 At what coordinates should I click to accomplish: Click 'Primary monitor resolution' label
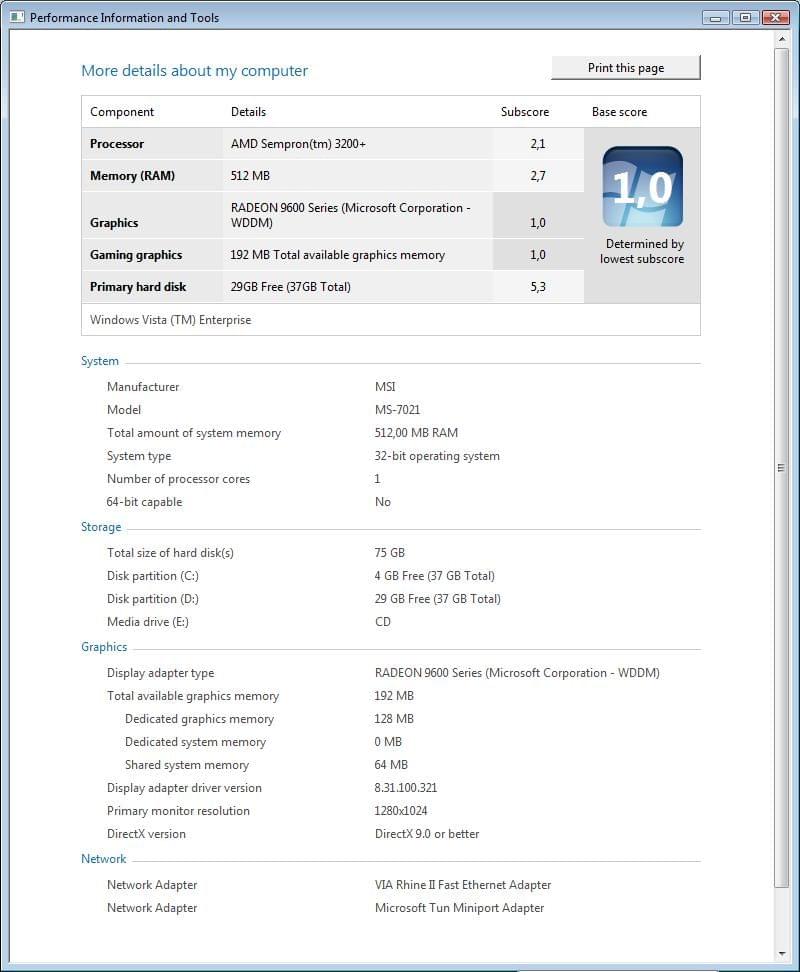coord(178,811)
